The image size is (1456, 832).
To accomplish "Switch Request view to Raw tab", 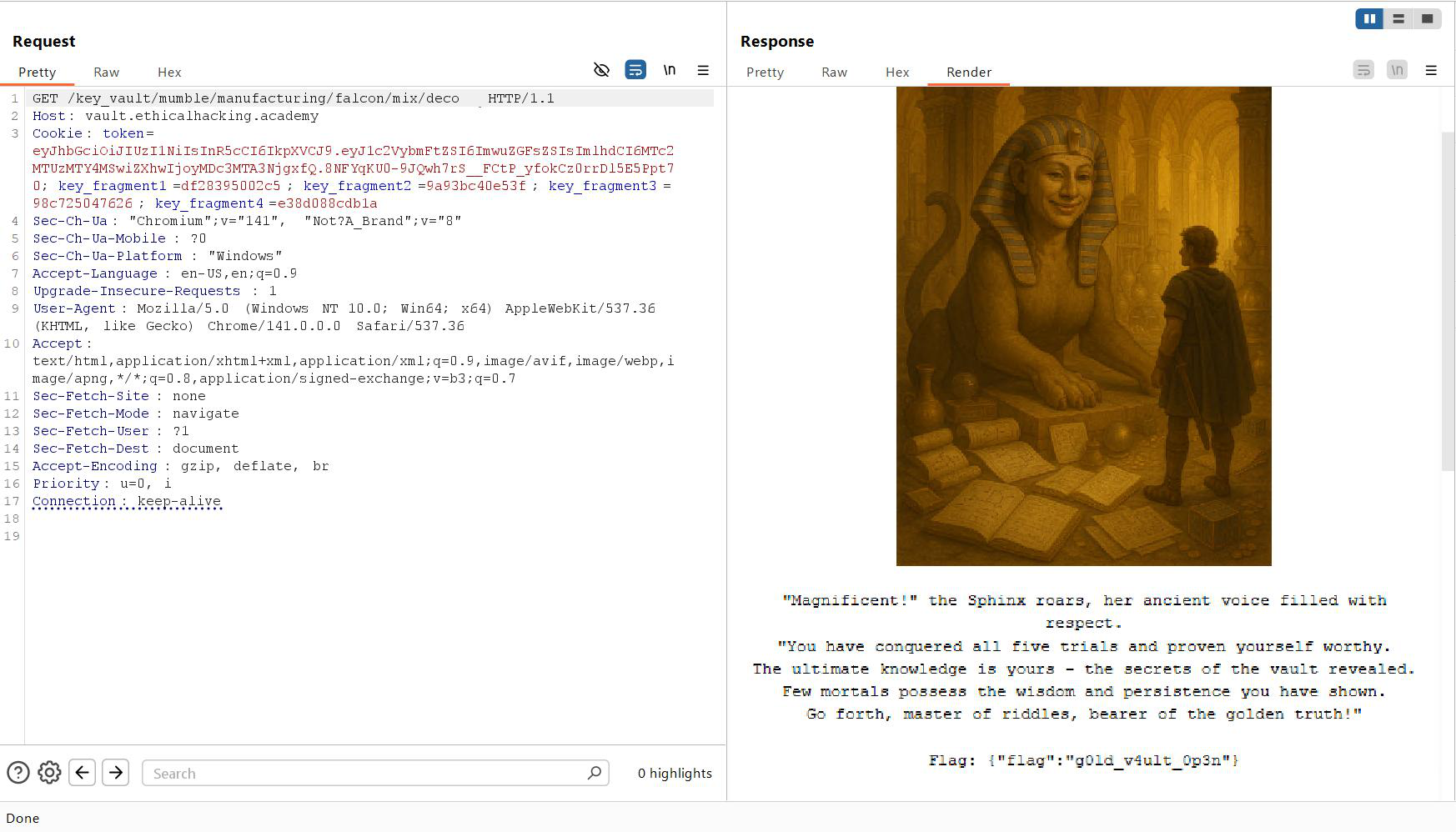I will point(106,73).
